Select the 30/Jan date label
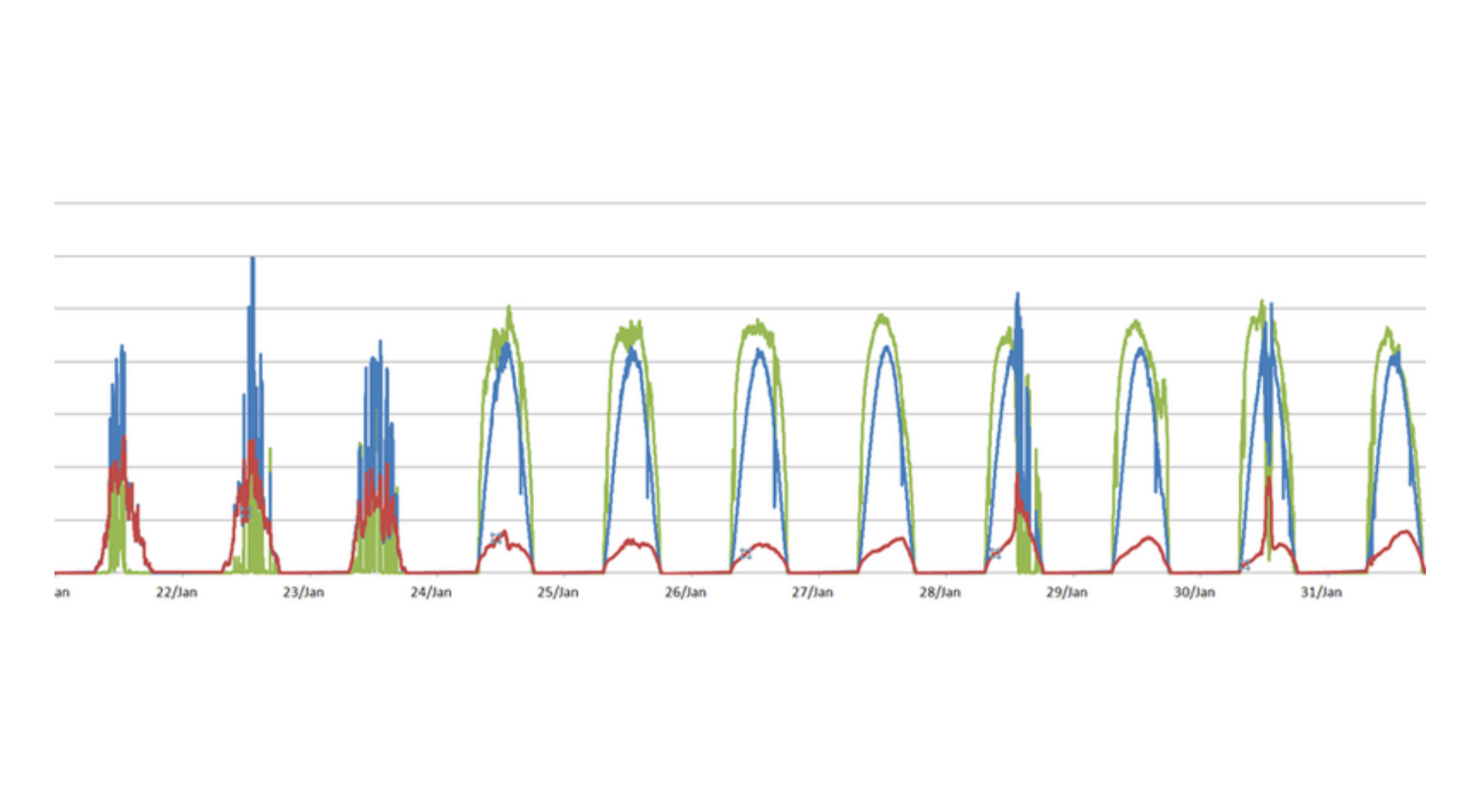Screen dimensions: 1458x812 click(1194, 593)
